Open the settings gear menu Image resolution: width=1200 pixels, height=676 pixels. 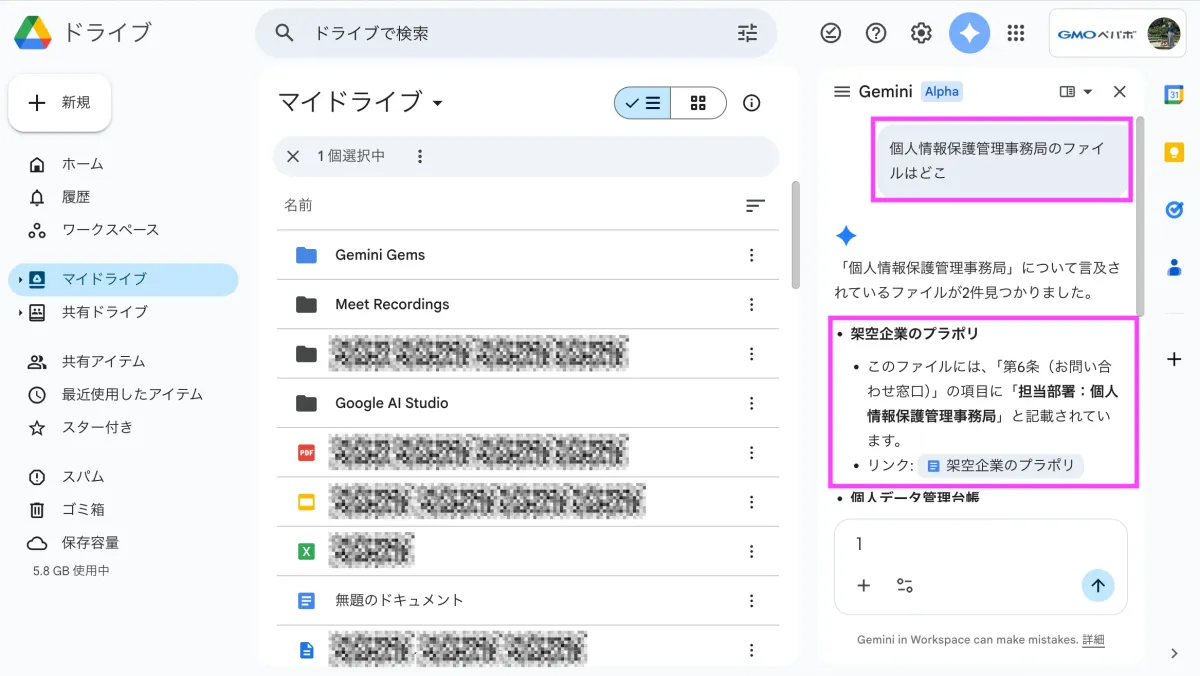921,33
